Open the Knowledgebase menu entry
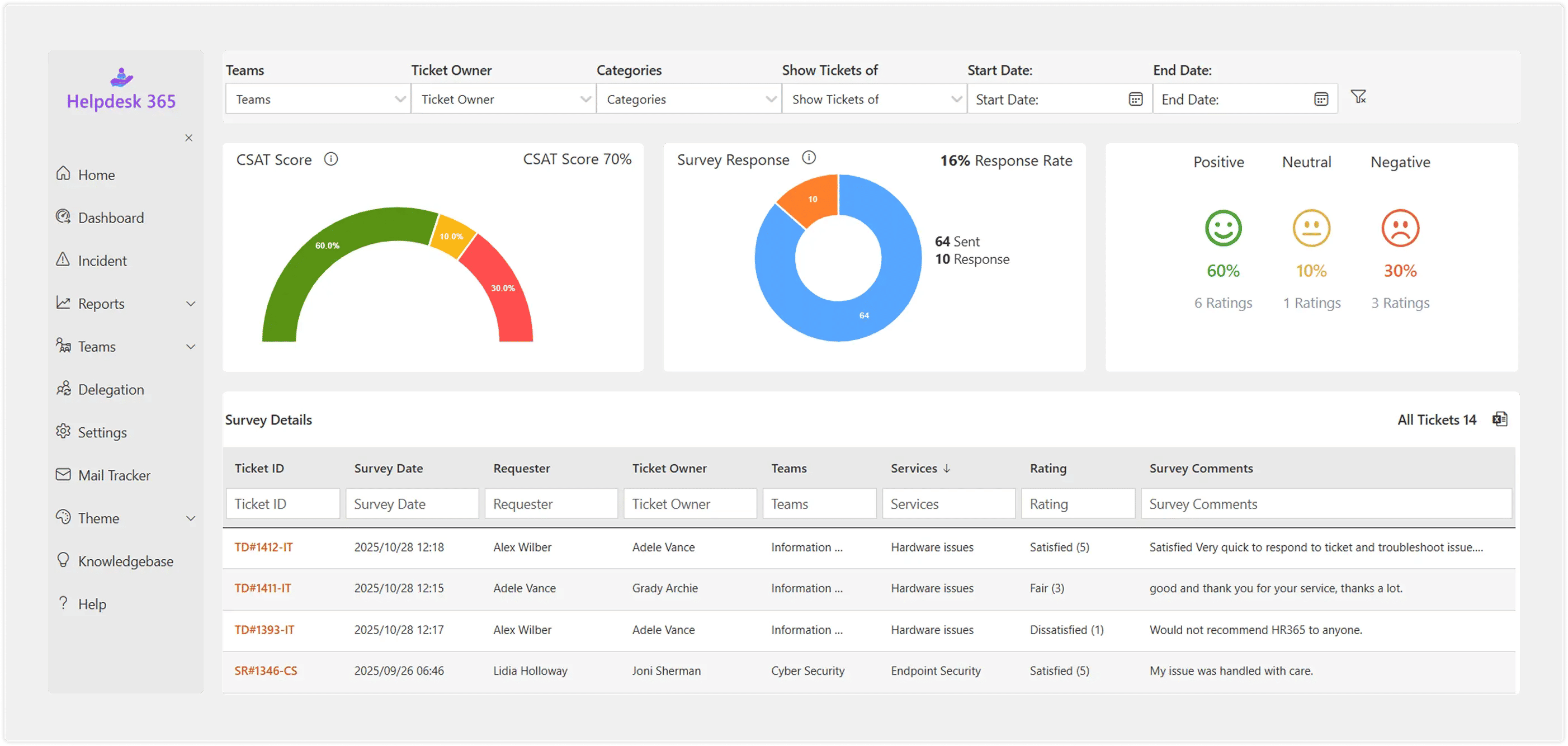 pyautogui.click(x=125, y=560)
